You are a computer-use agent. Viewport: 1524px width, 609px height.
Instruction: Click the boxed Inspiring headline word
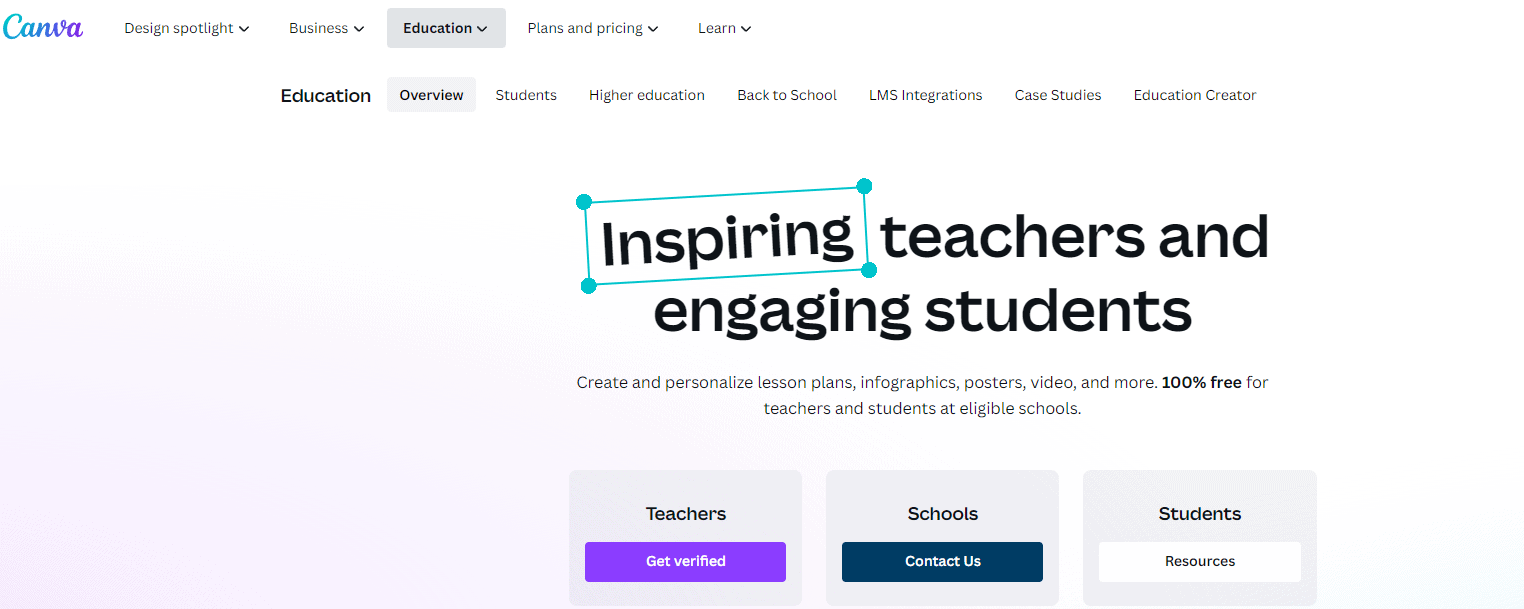pyautogui.click(x=727, y=237)
